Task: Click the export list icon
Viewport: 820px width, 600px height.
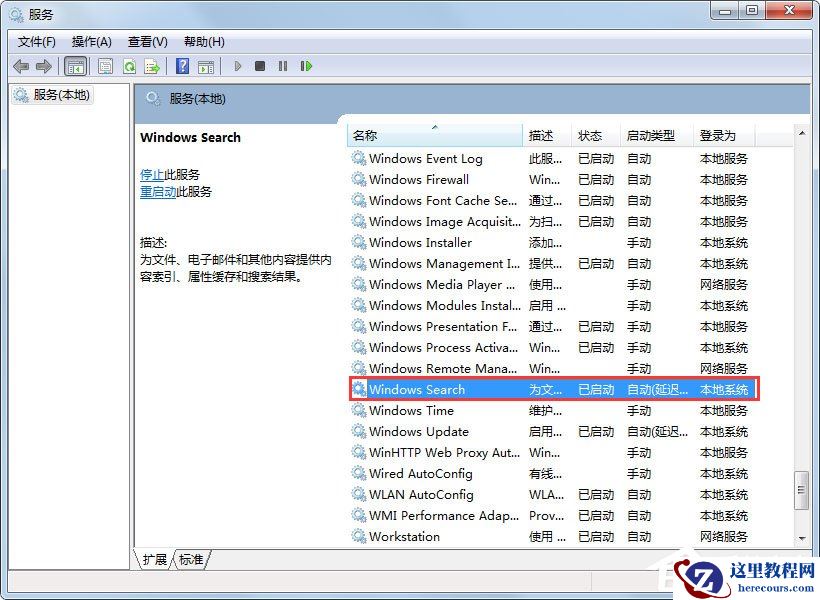Action: [x=152, y=66]
